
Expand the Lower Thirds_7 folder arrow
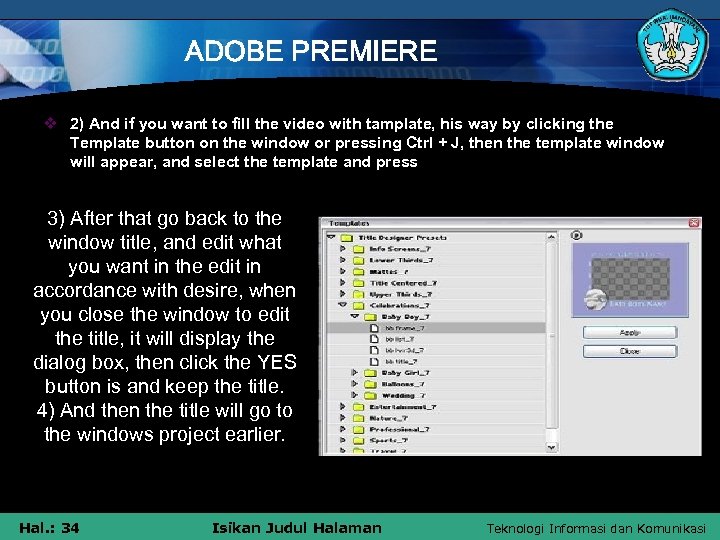343,260
